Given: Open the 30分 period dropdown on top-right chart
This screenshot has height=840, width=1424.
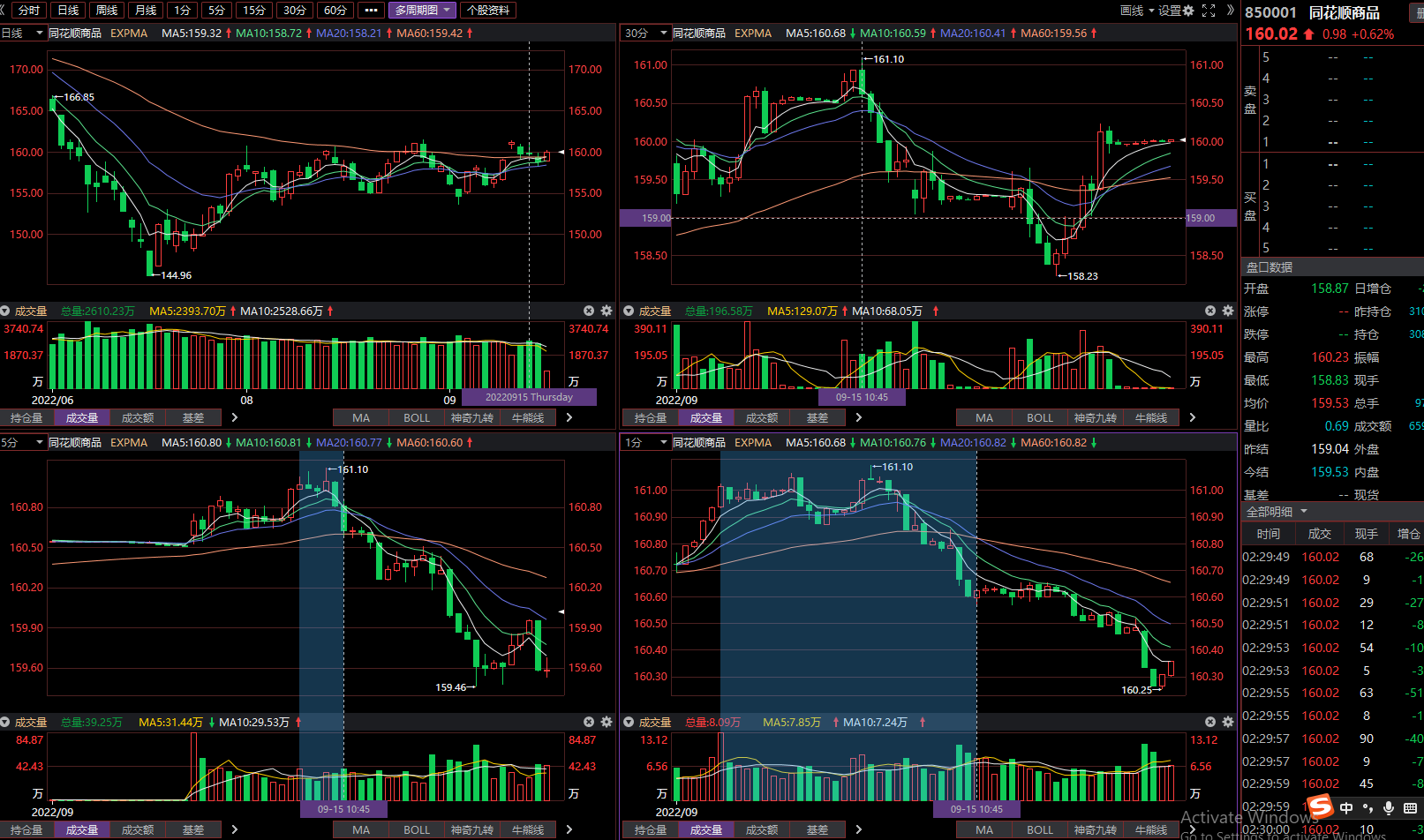Looking at the screenshot, I should click(646, 33).
